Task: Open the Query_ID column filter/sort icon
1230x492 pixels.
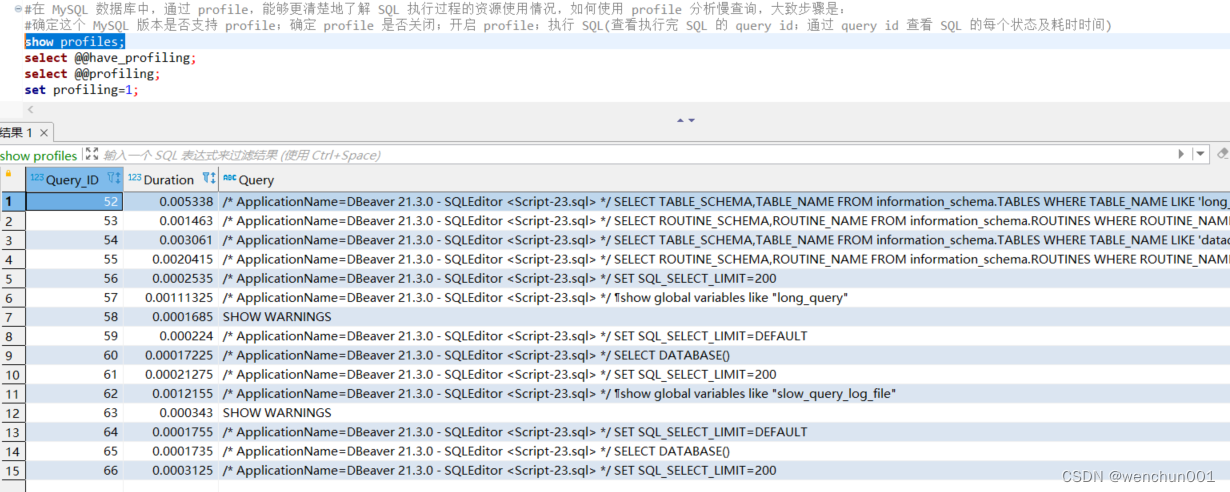Action: tap(113, 179)
